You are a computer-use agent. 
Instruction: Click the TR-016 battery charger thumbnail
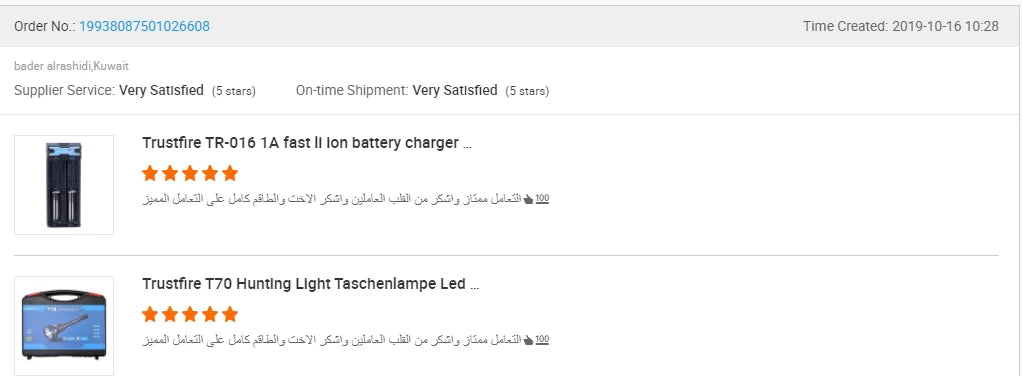(x=64, y=185)
